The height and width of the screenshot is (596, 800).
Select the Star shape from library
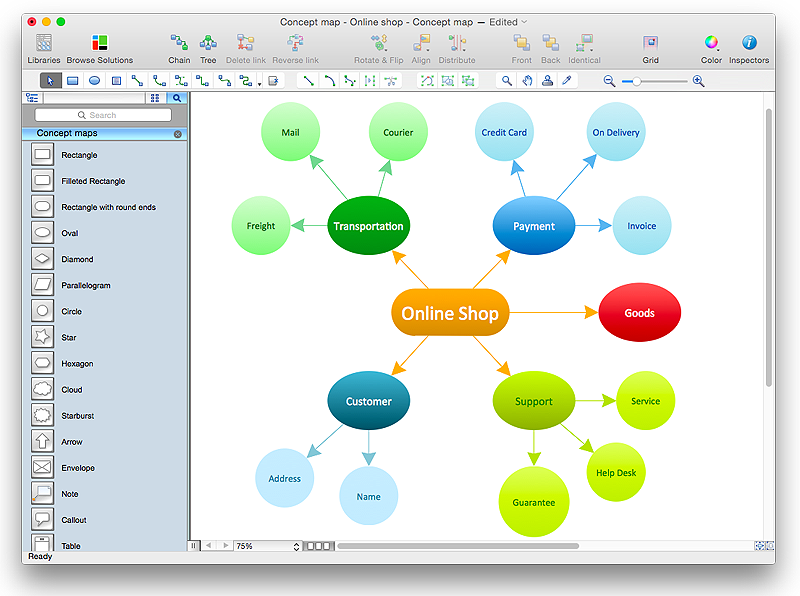[x=42, y=338]
